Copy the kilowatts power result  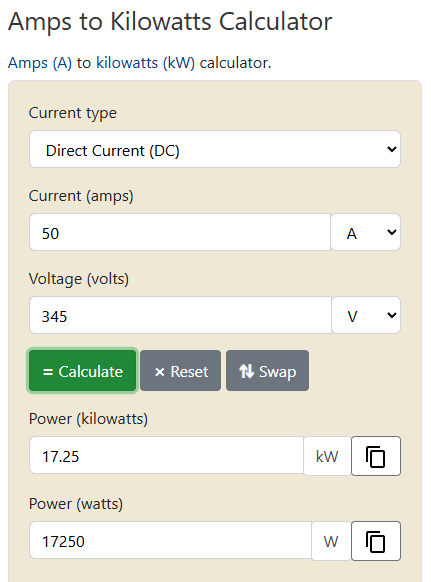[376, 456]
